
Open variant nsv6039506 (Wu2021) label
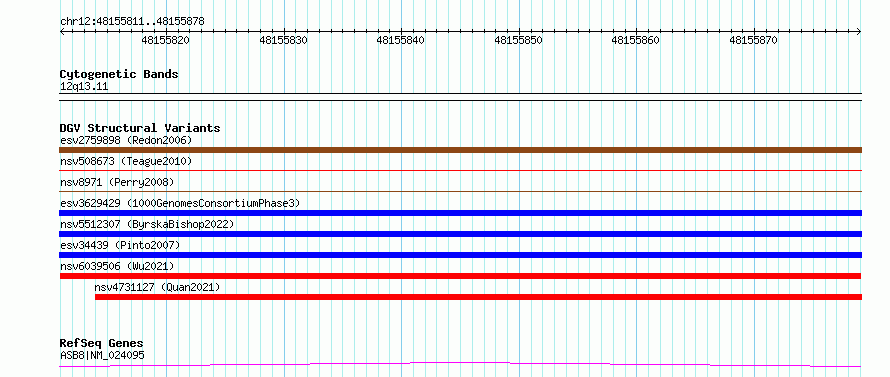(117, 266)
